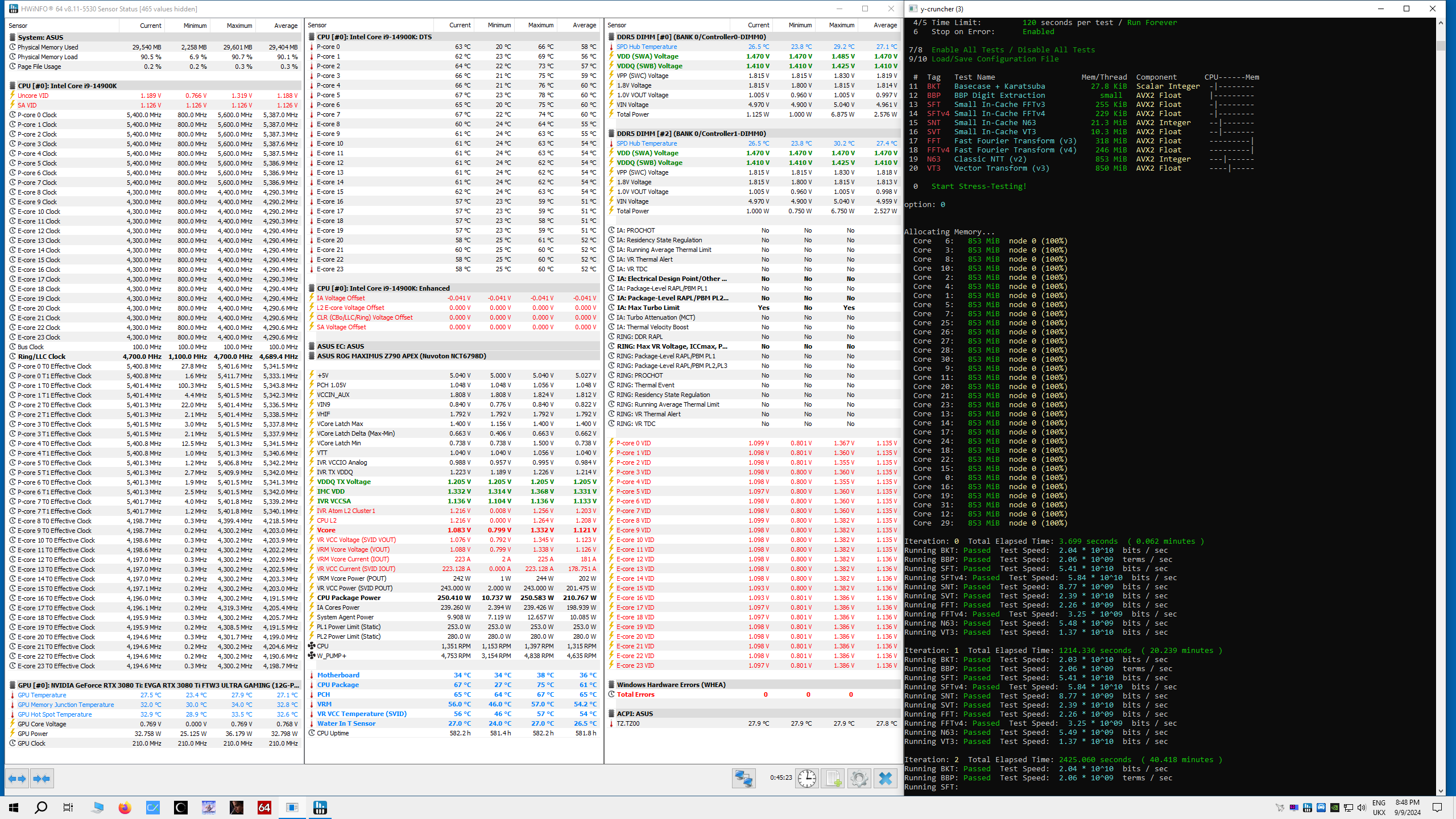Select the Total Errors row under WHEA
The width and height of the screenshot is (1456, 819).
pos(754,694)
